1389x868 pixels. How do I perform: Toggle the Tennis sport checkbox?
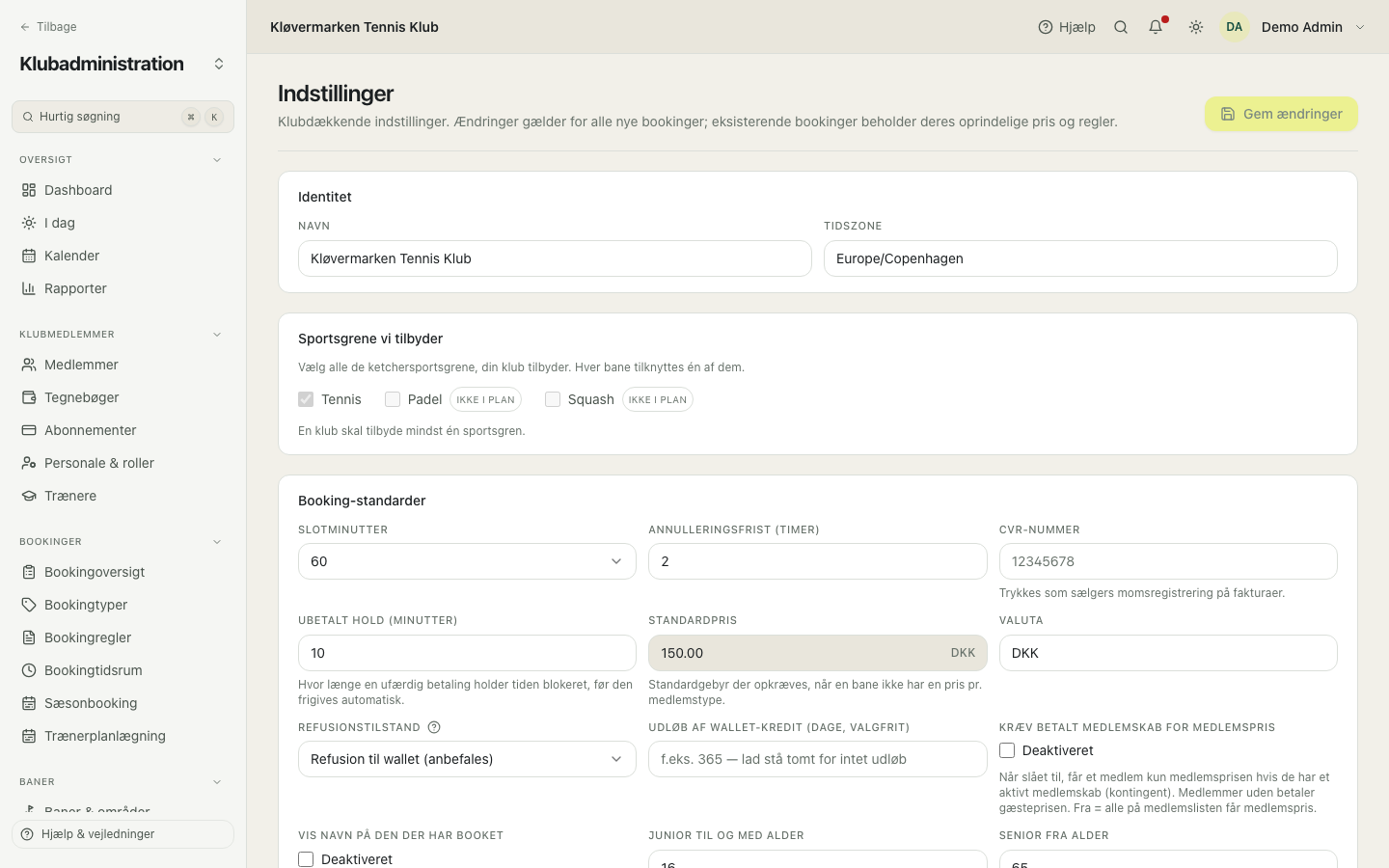pos(306,399)
